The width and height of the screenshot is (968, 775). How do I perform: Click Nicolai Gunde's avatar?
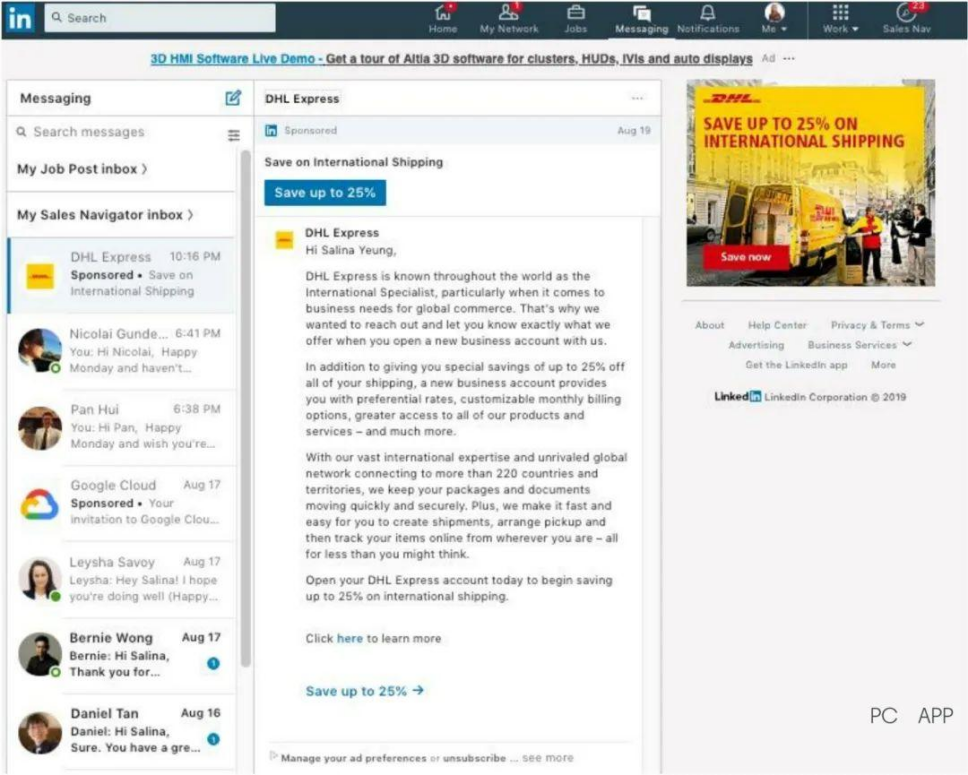tap(40, 351)
